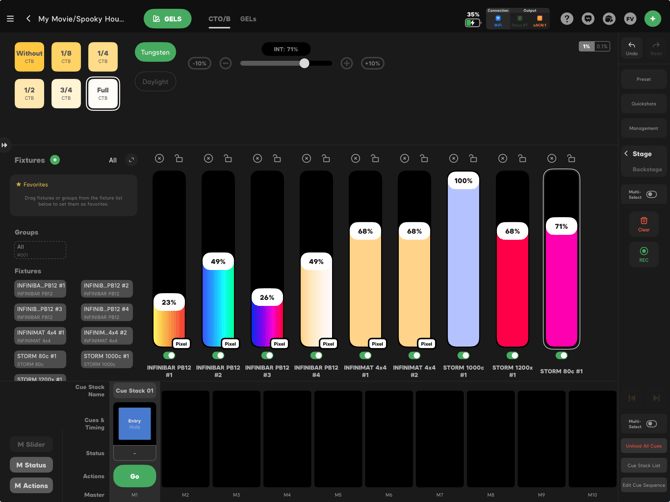Toggle INFINIBAR PB12 #4 on/off switch
Viewport: 670px width, 502px height.
(316, 355)
